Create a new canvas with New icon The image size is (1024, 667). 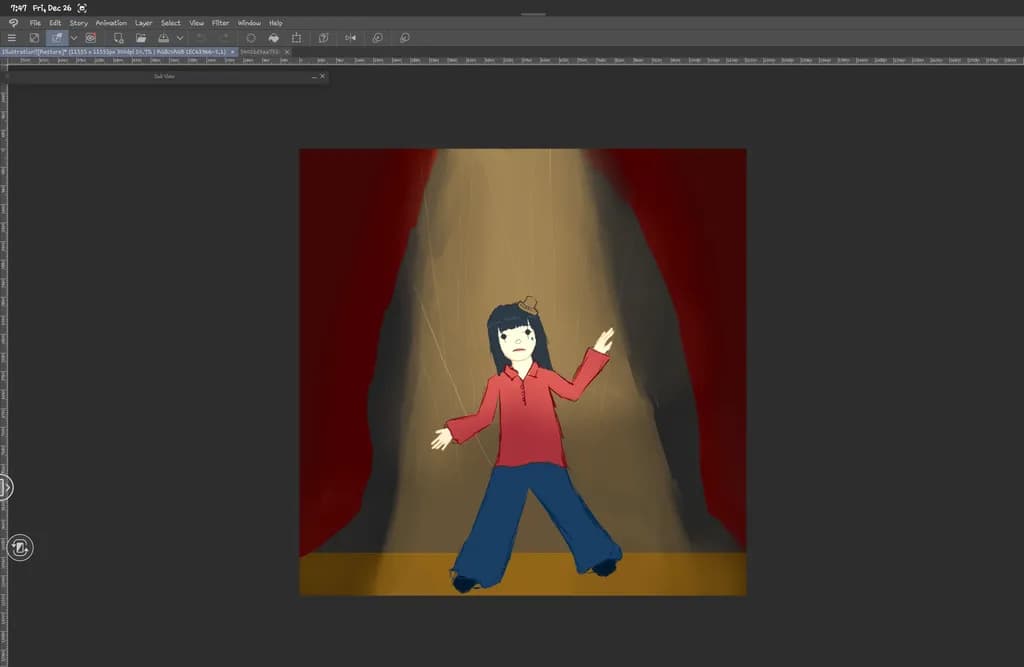[x=118, y=38]
